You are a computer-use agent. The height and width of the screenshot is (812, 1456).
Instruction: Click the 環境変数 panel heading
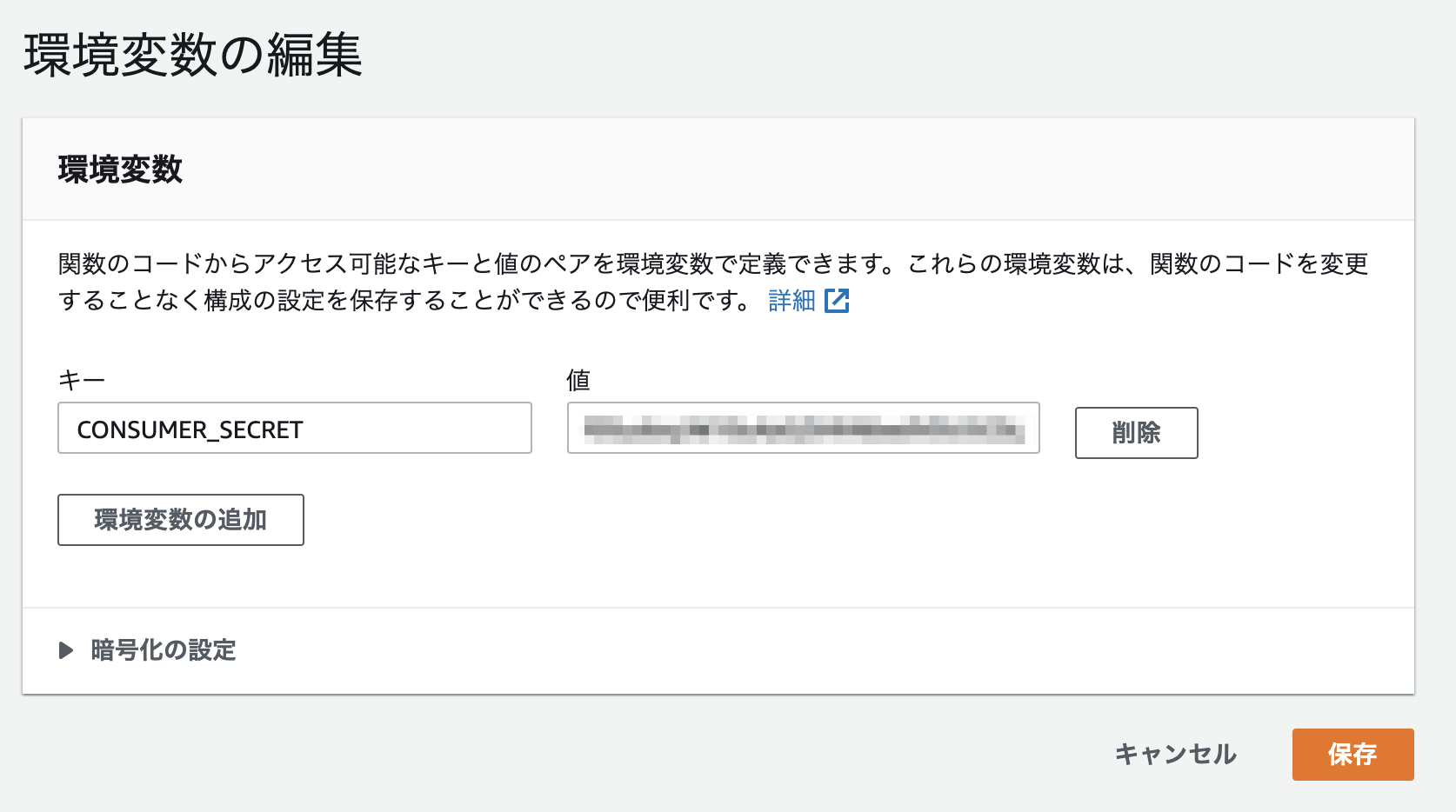(121, 170)
